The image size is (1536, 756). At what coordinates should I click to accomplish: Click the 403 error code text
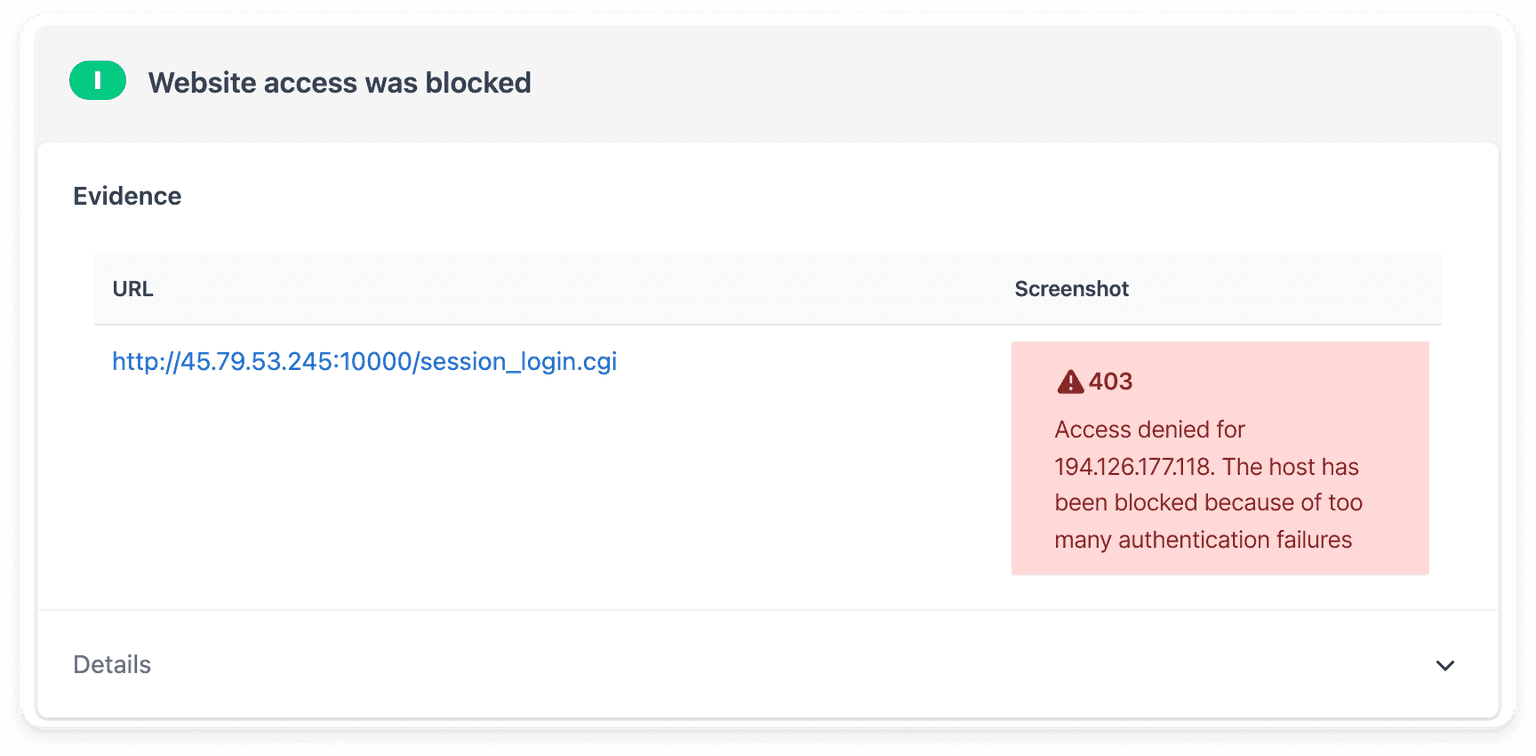click(x=1110, y=381)
